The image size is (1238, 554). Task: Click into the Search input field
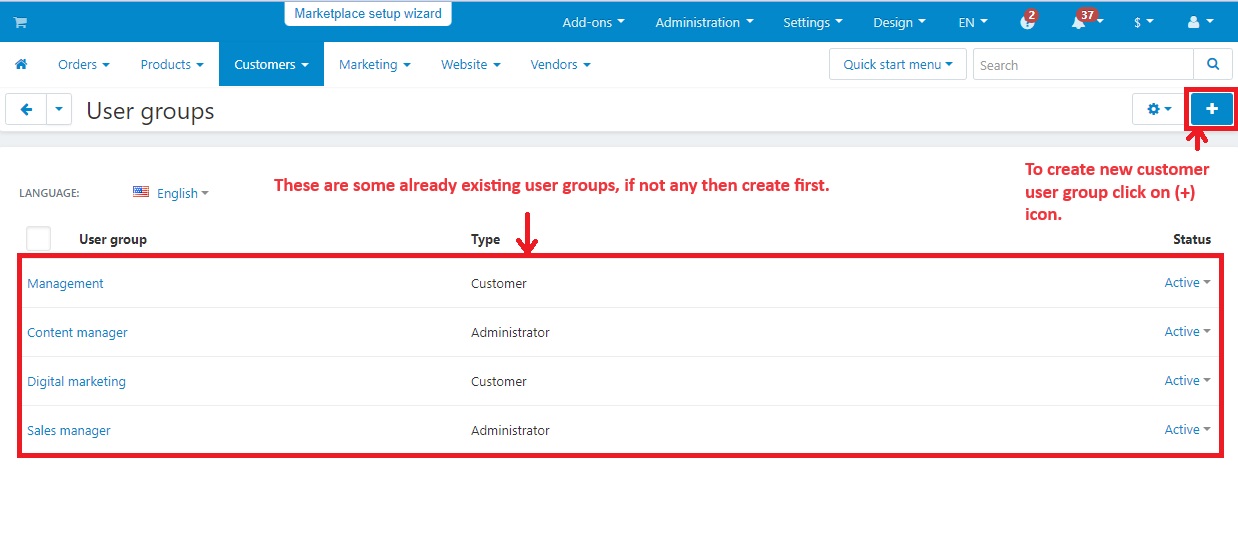click(x=1082, y=65)
